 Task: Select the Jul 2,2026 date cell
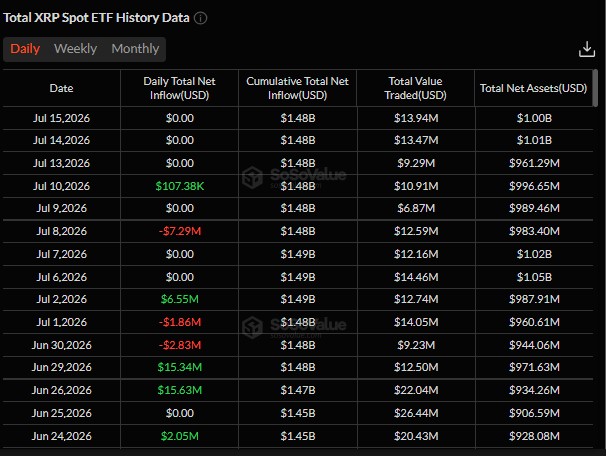coord(61,299)
